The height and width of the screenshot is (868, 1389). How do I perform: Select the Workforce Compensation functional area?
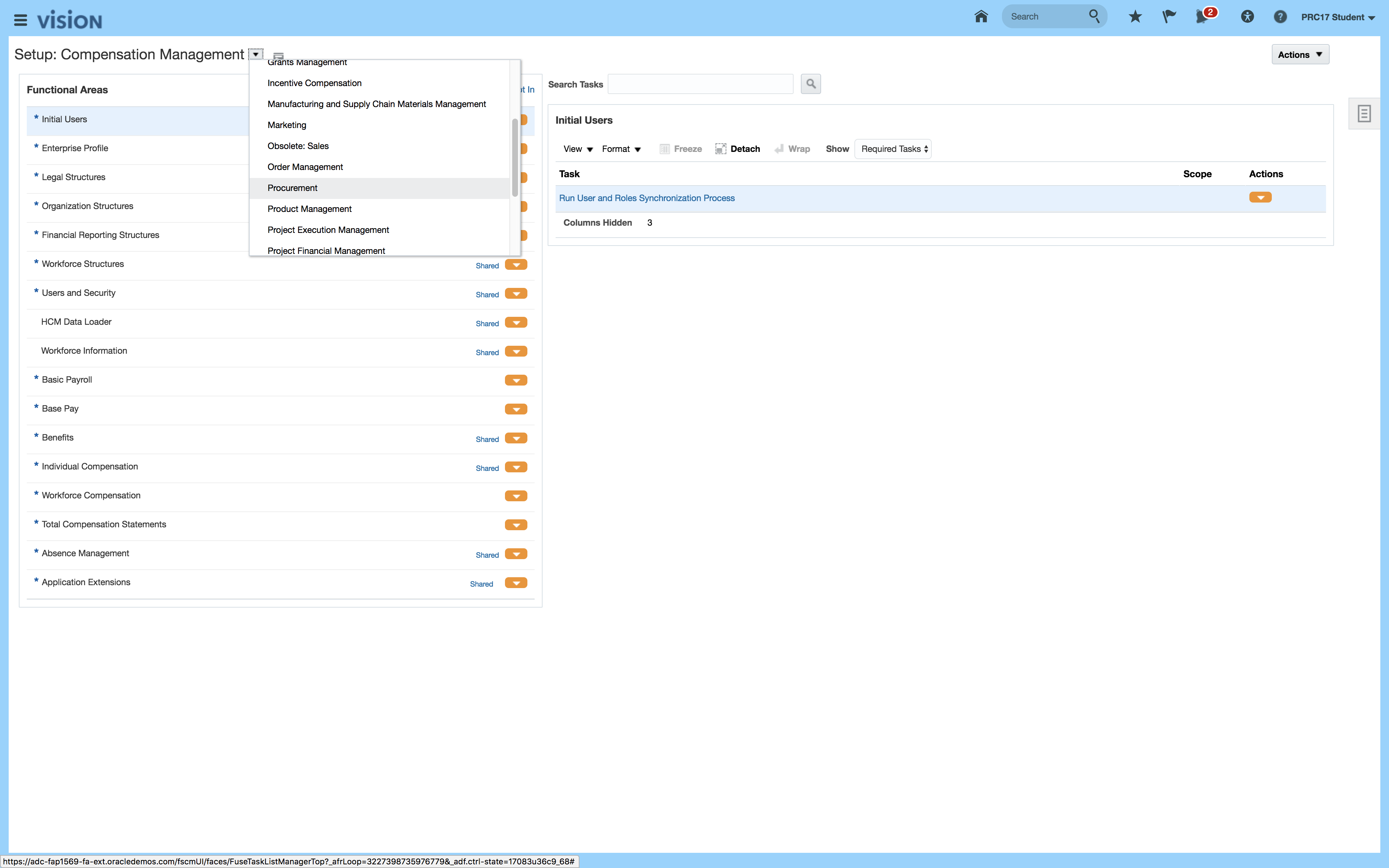[x=91, y=495]
